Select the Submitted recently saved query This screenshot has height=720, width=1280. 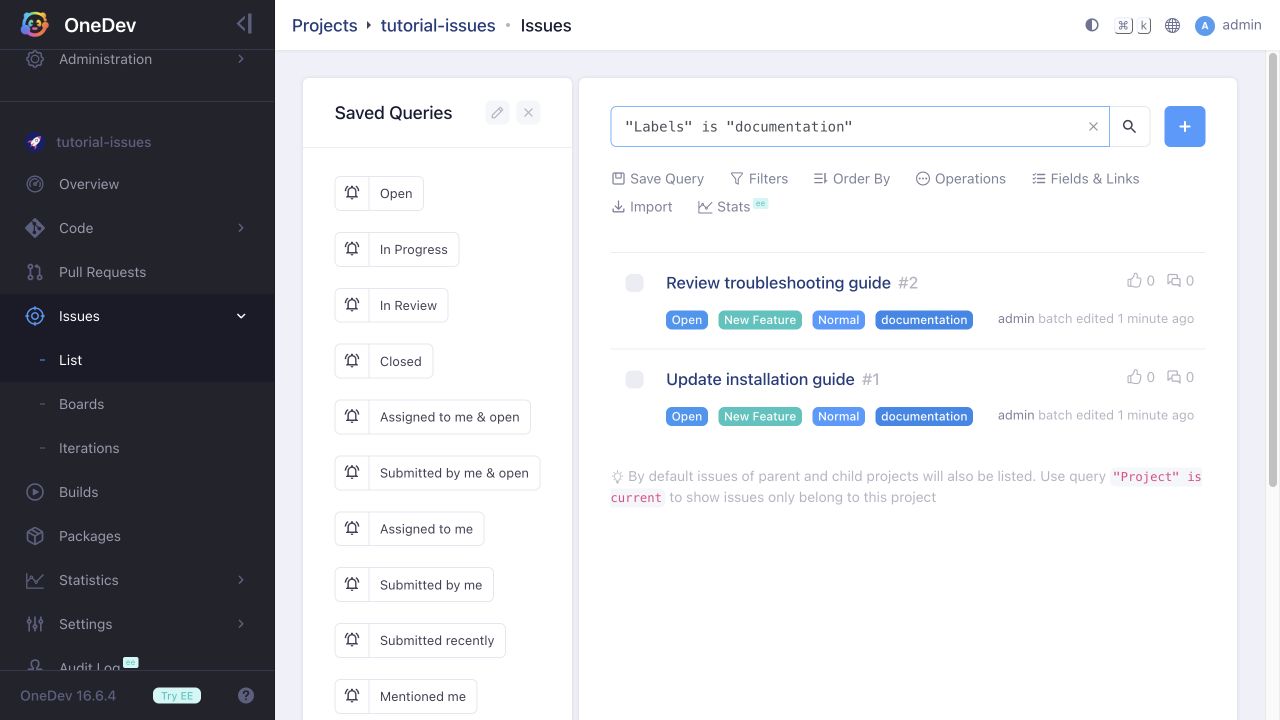tap(437, 641)
